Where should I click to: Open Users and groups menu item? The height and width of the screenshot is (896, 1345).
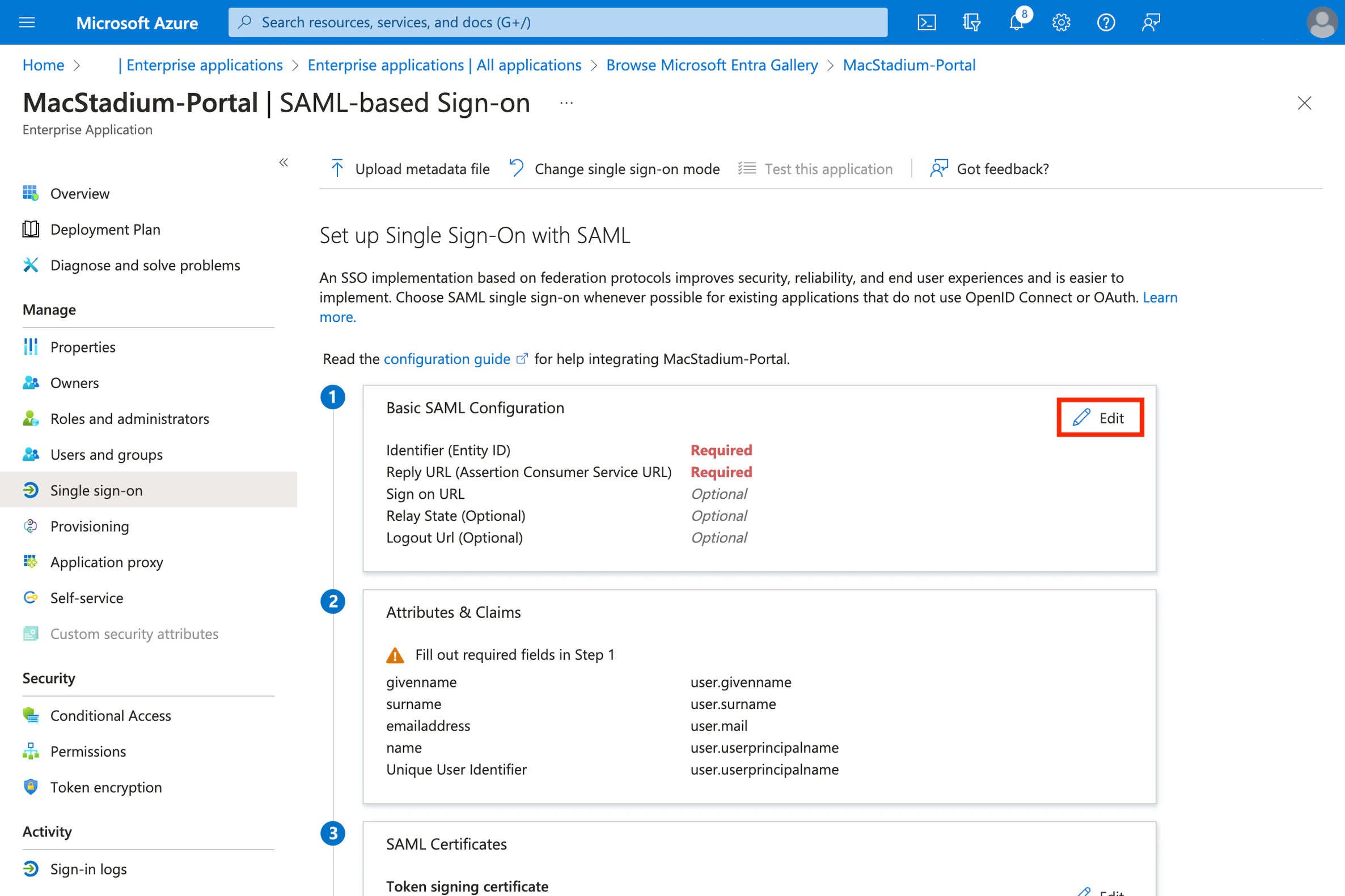click(107, 455)
